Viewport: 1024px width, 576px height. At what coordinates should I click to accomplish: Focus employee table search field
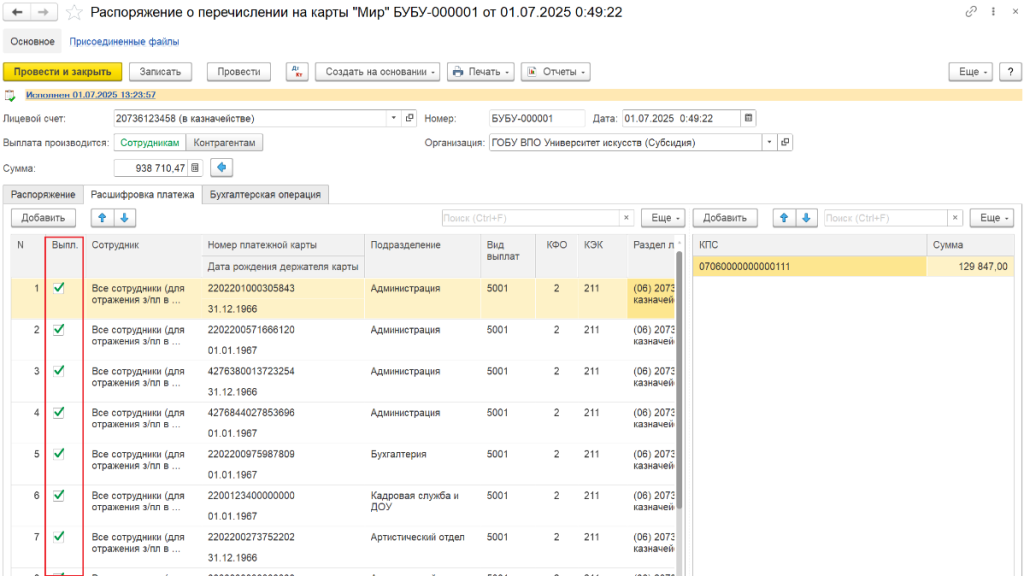(530, 218)
